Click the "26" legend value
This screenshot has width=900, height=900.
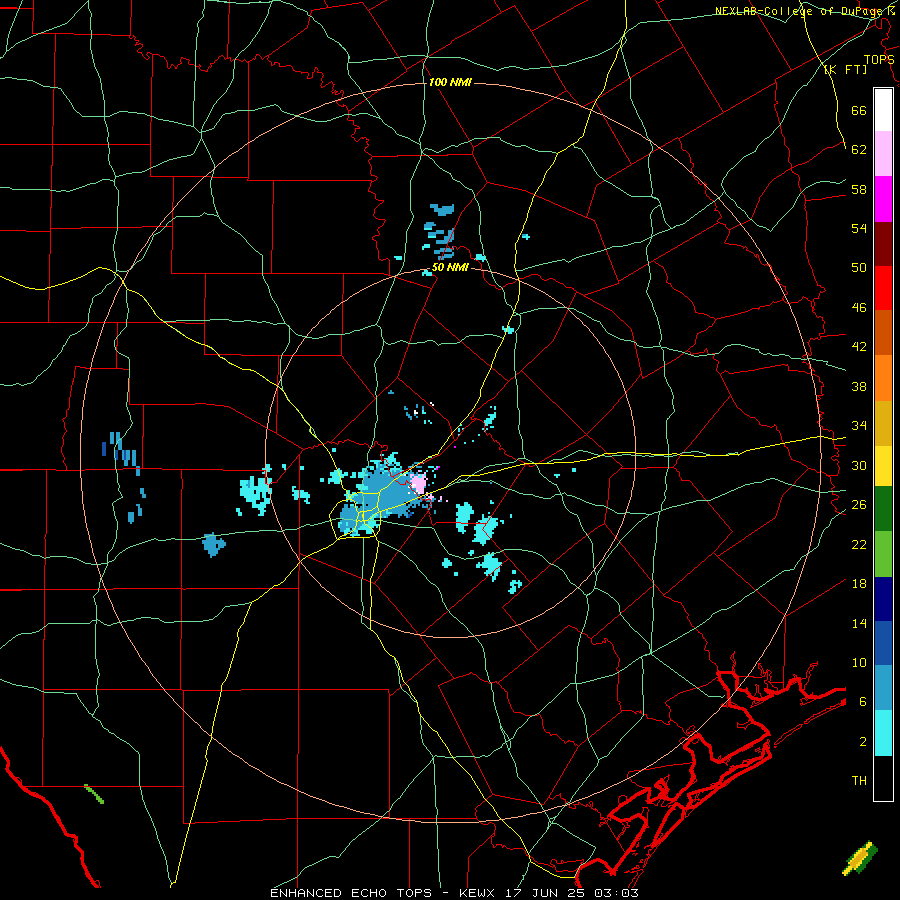click(x=859, y=505)
